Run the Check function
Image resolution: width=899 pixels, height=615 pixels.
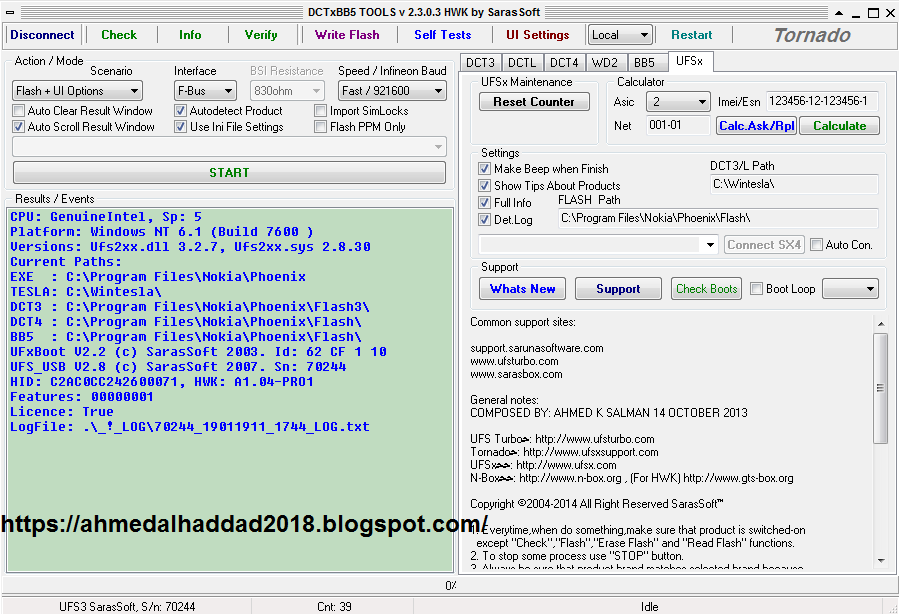coord(119,35)
